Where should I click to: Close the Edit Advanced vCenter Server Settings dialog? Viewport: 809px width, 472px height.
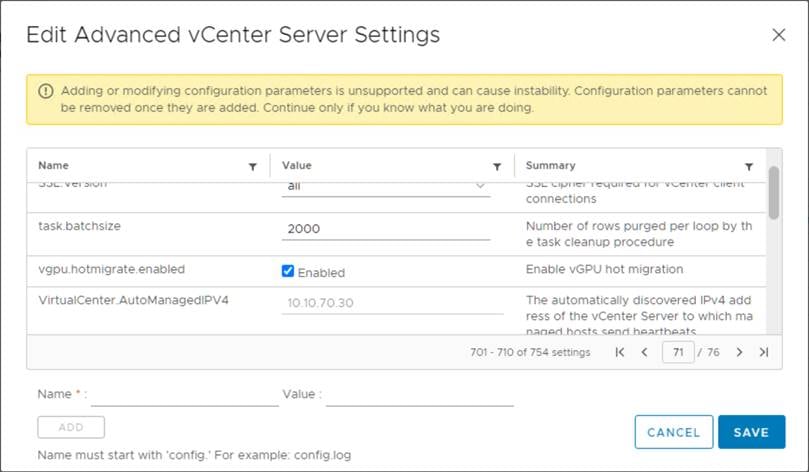[x=779, y=35]
